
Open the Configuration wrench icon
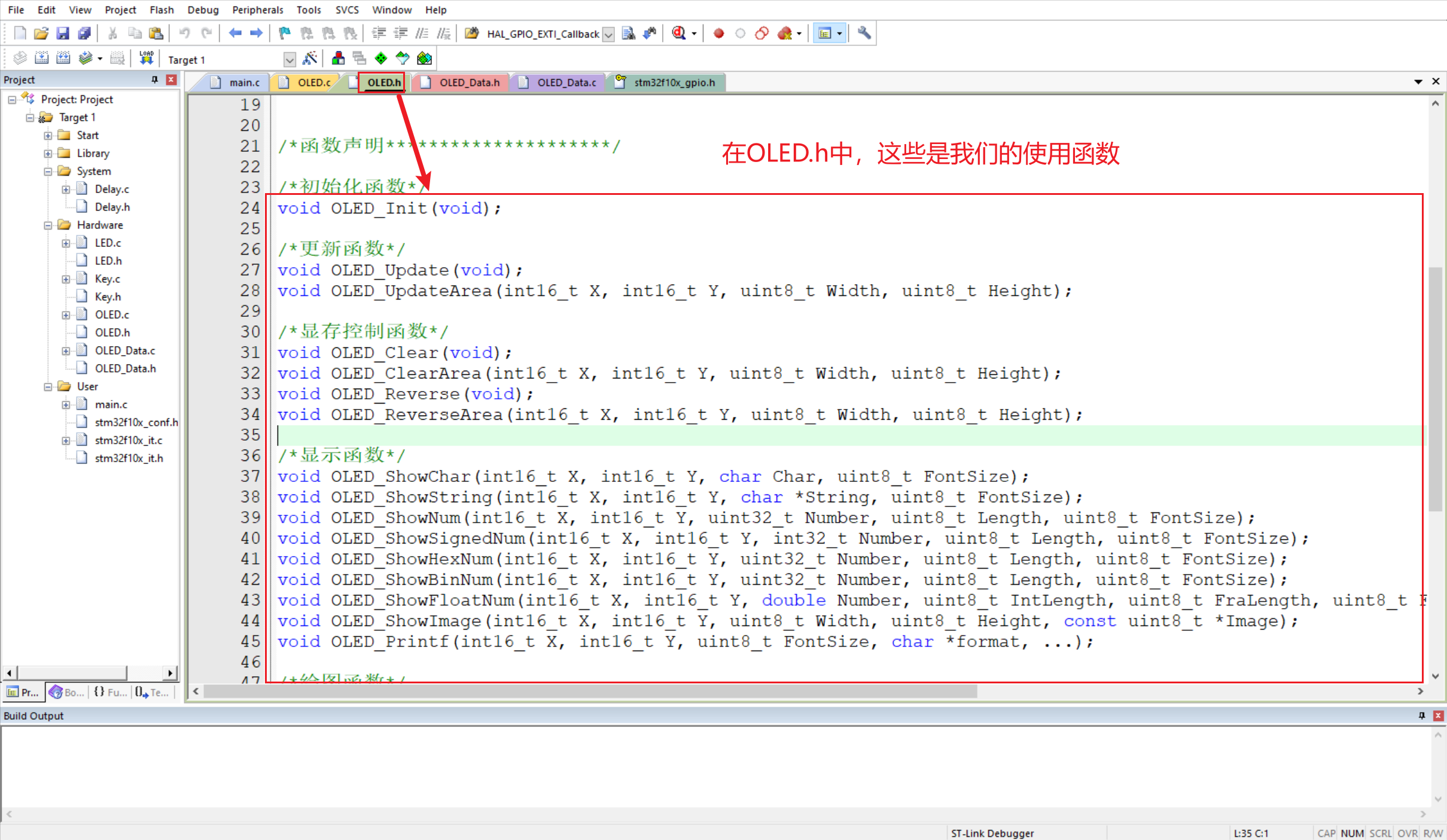(864, 33)
